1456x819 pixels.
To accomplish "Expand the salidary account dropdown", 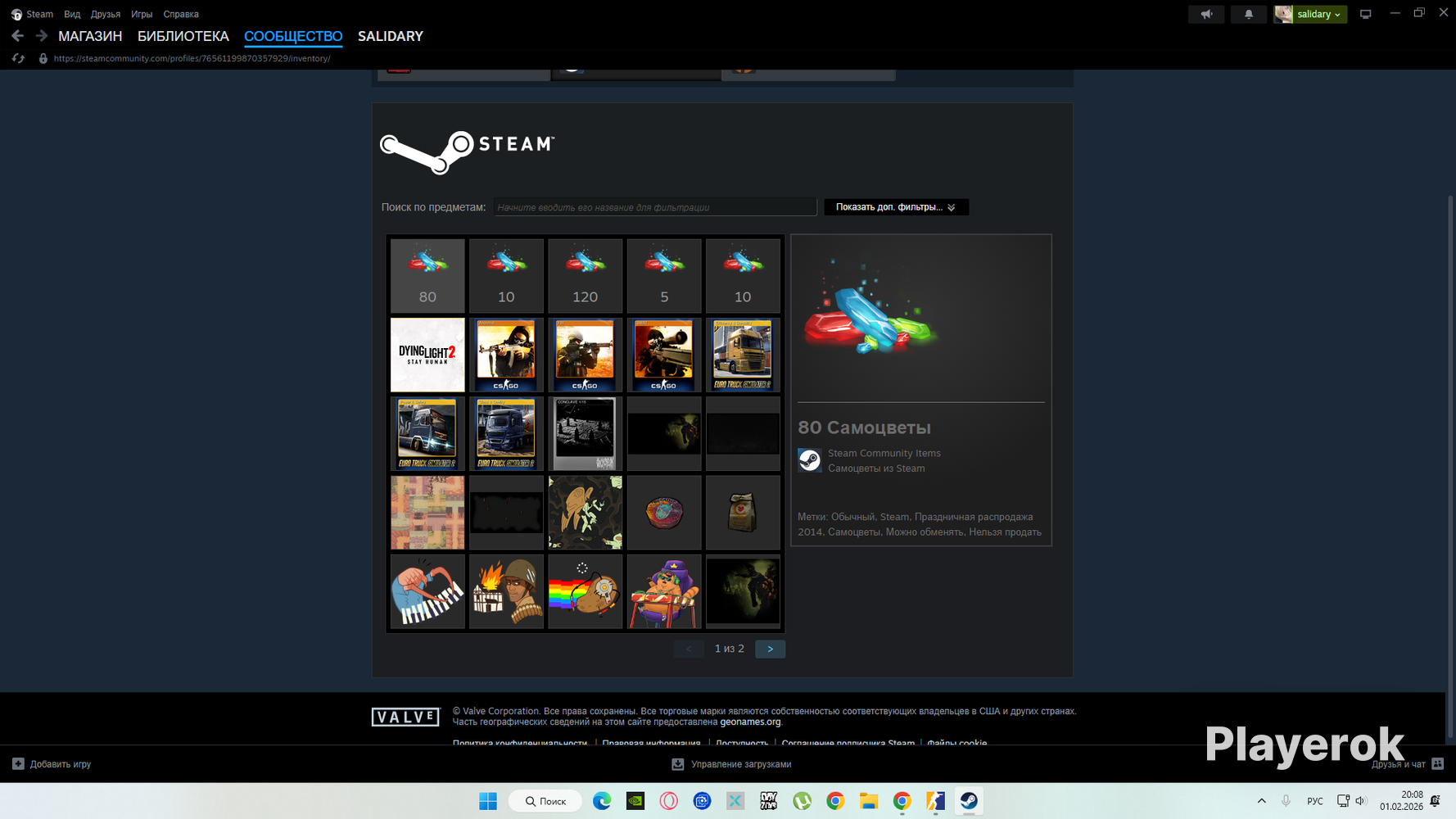I will pos(1310,14).
